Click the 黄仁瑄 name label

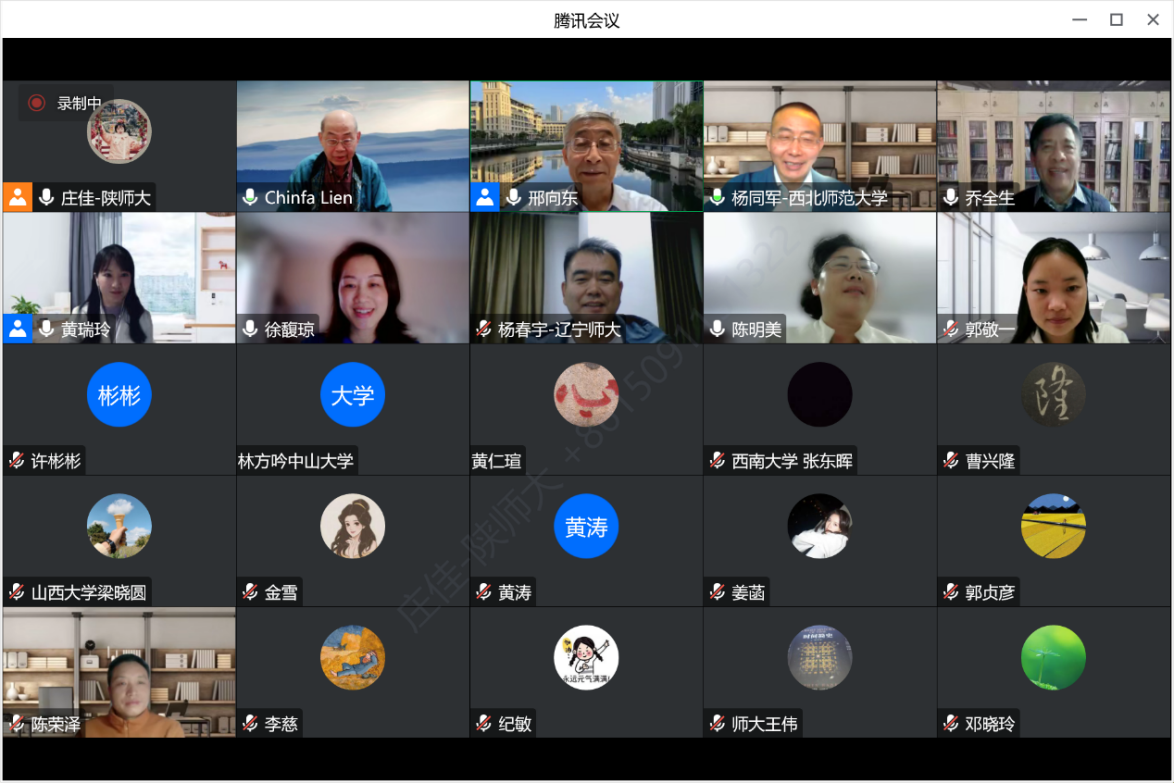pos(497,461)
